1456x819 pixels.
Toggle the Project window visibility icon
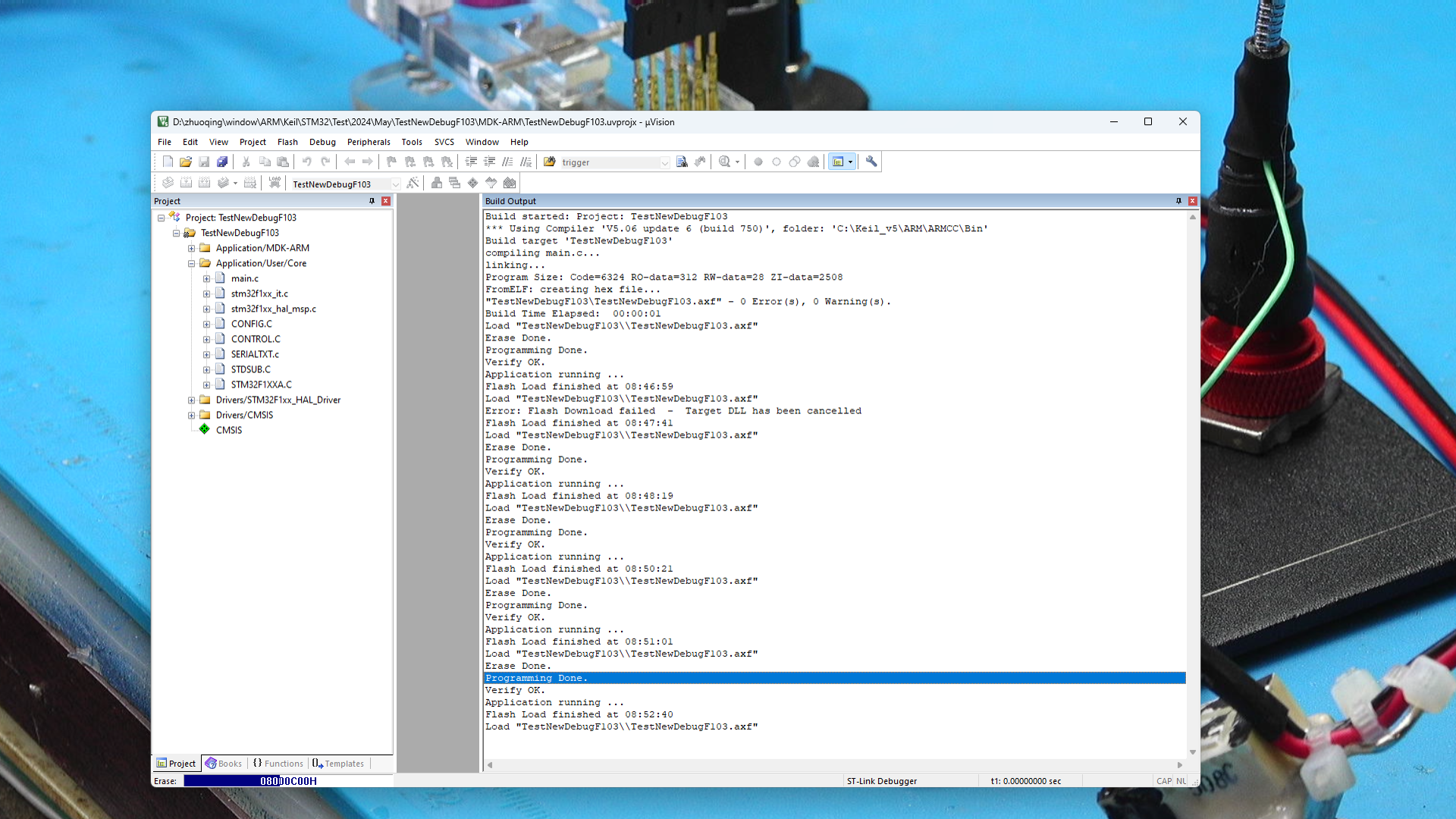(837, 162)
